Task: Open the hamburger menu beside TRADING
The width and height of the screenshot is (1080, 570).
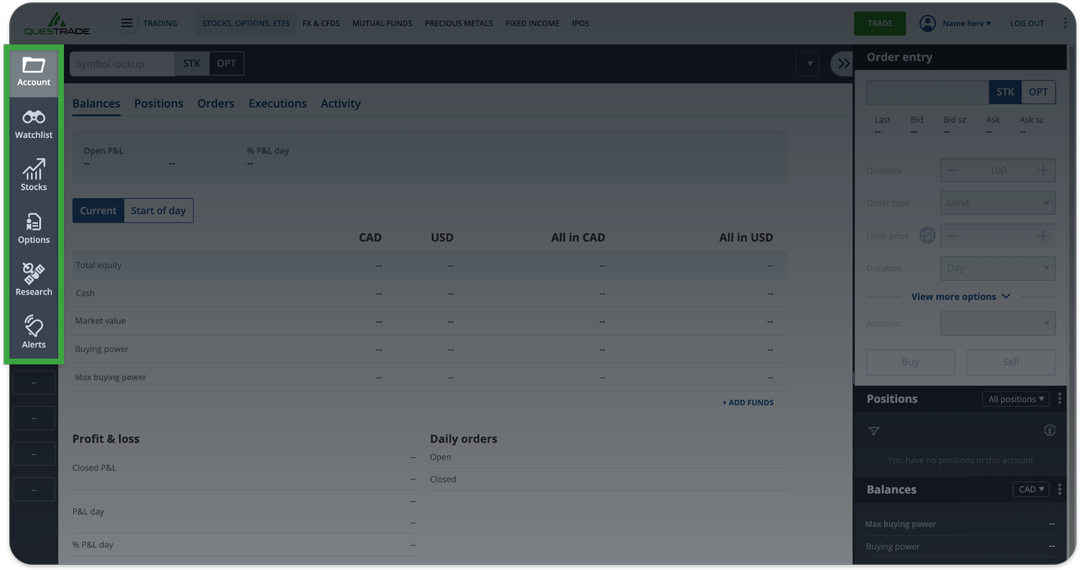Action: click(127, 23)
